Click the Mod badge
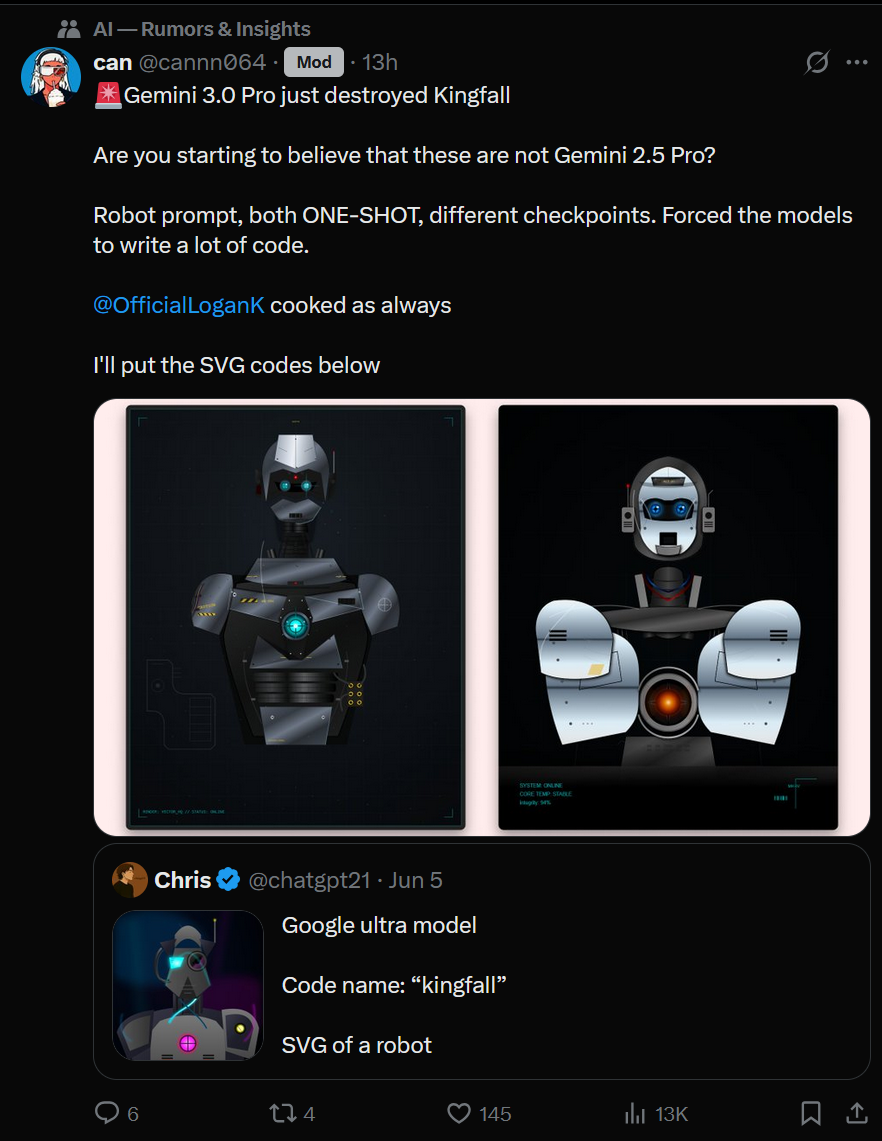 click(x=314, y=63)
